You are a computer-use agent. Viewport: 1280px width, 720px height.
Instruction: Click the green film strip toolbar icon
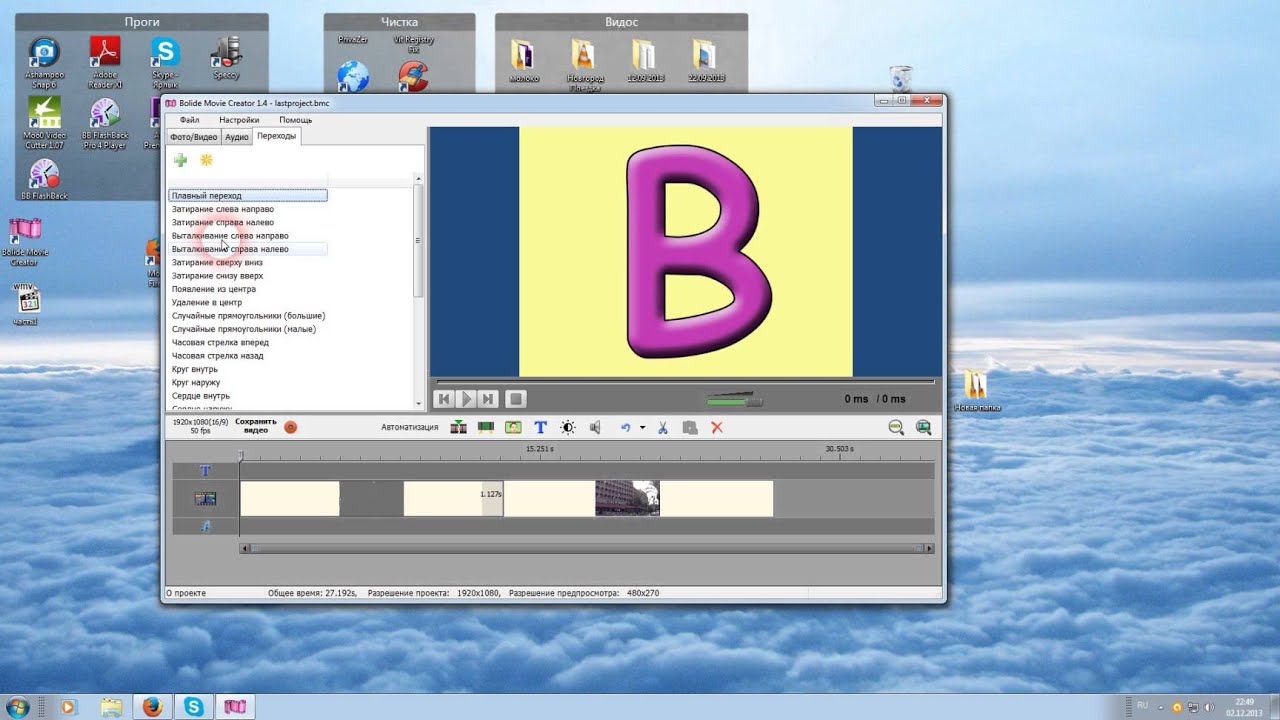tap(486, 427)
